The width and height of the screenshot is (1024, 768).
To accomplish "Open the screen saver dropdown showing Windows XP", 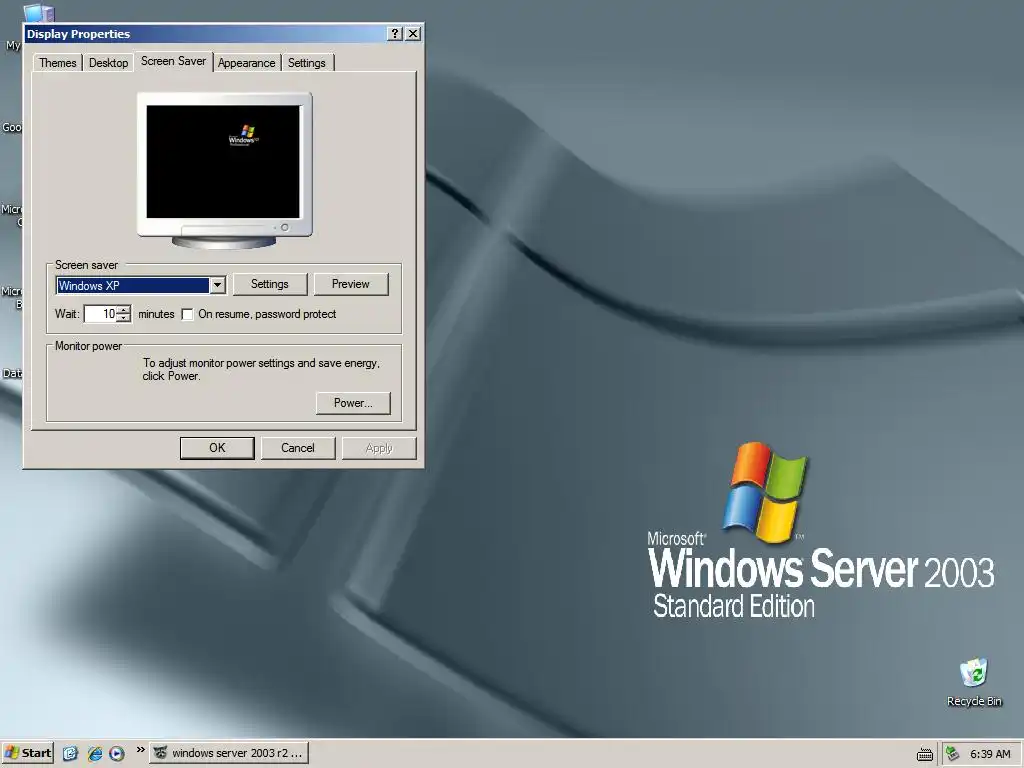I will 217,285.
